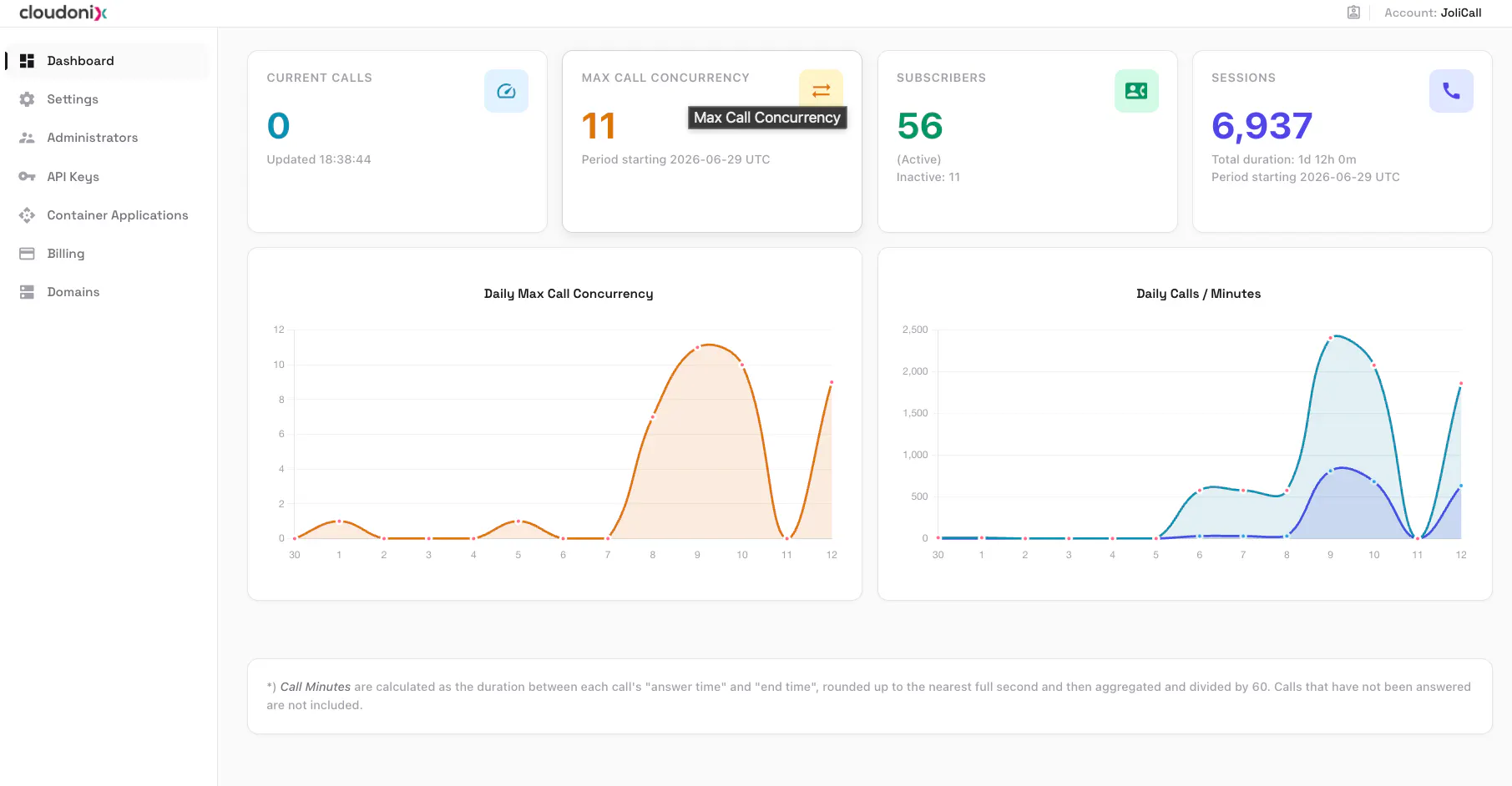Screen dimensions: 1512x786
Task: Click the Daily Max Call Concurrency chart title
Action: (x=569, y=294)
